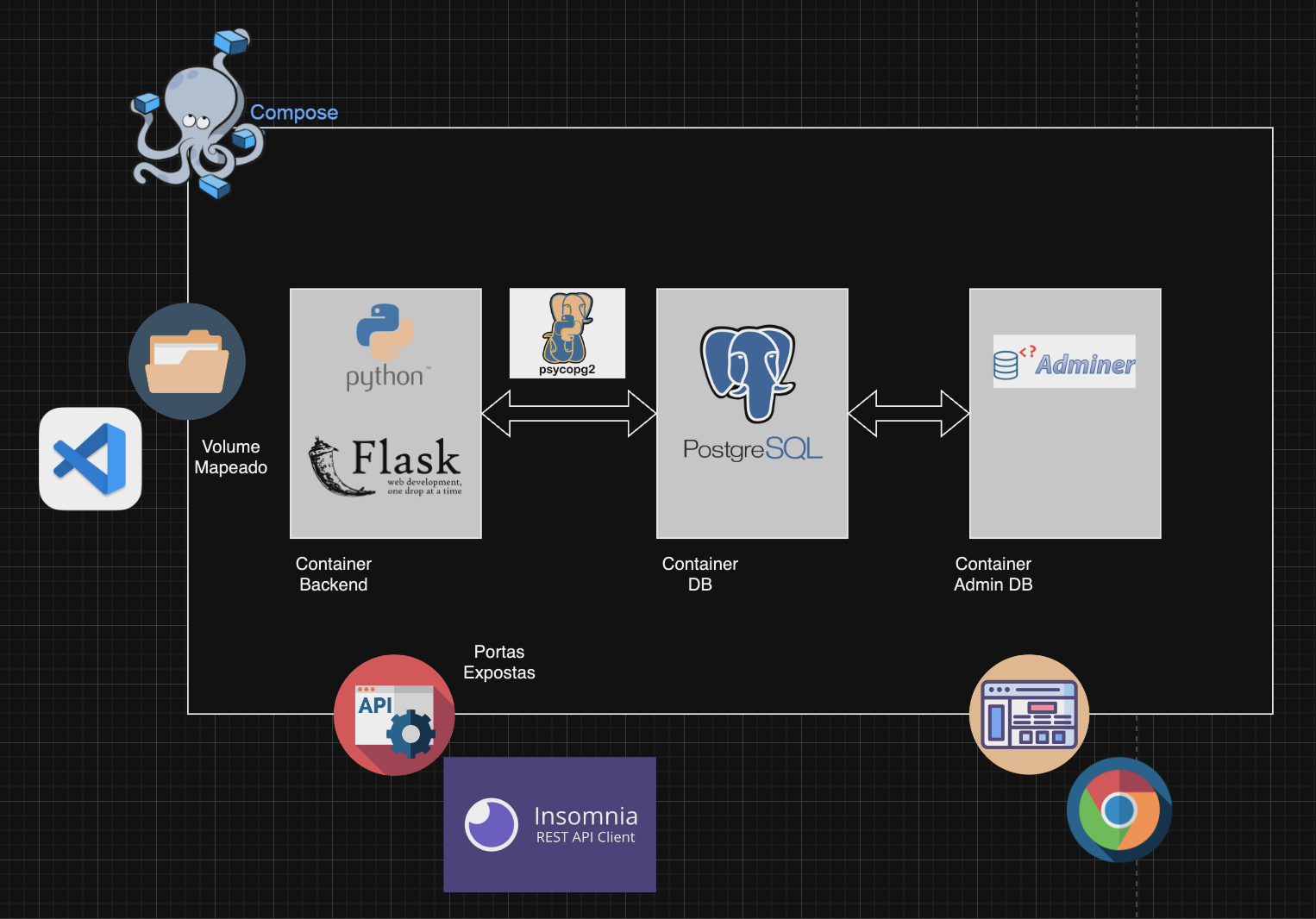
Task: Select the Volume Mapeado label
Action: coord(231,457)
